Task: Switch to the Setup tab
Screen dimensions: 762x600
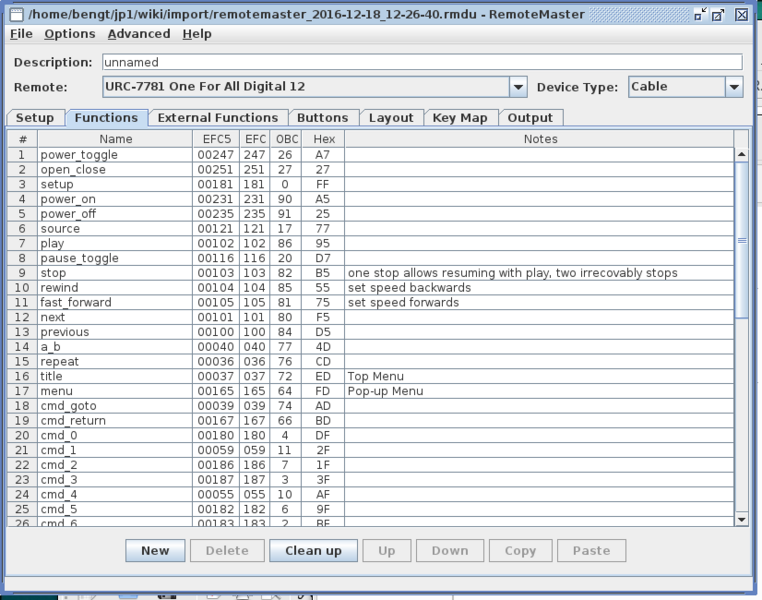Action: [x=35, y=118]
